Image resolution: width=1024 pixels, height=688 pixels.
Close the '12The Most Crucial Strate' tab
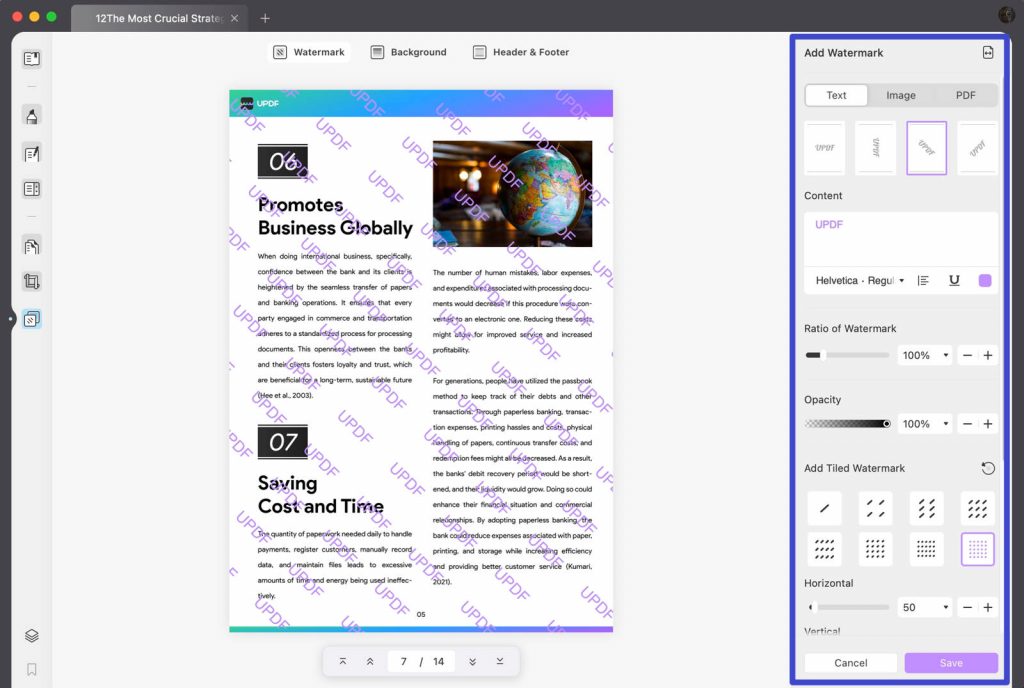point(234,18)
